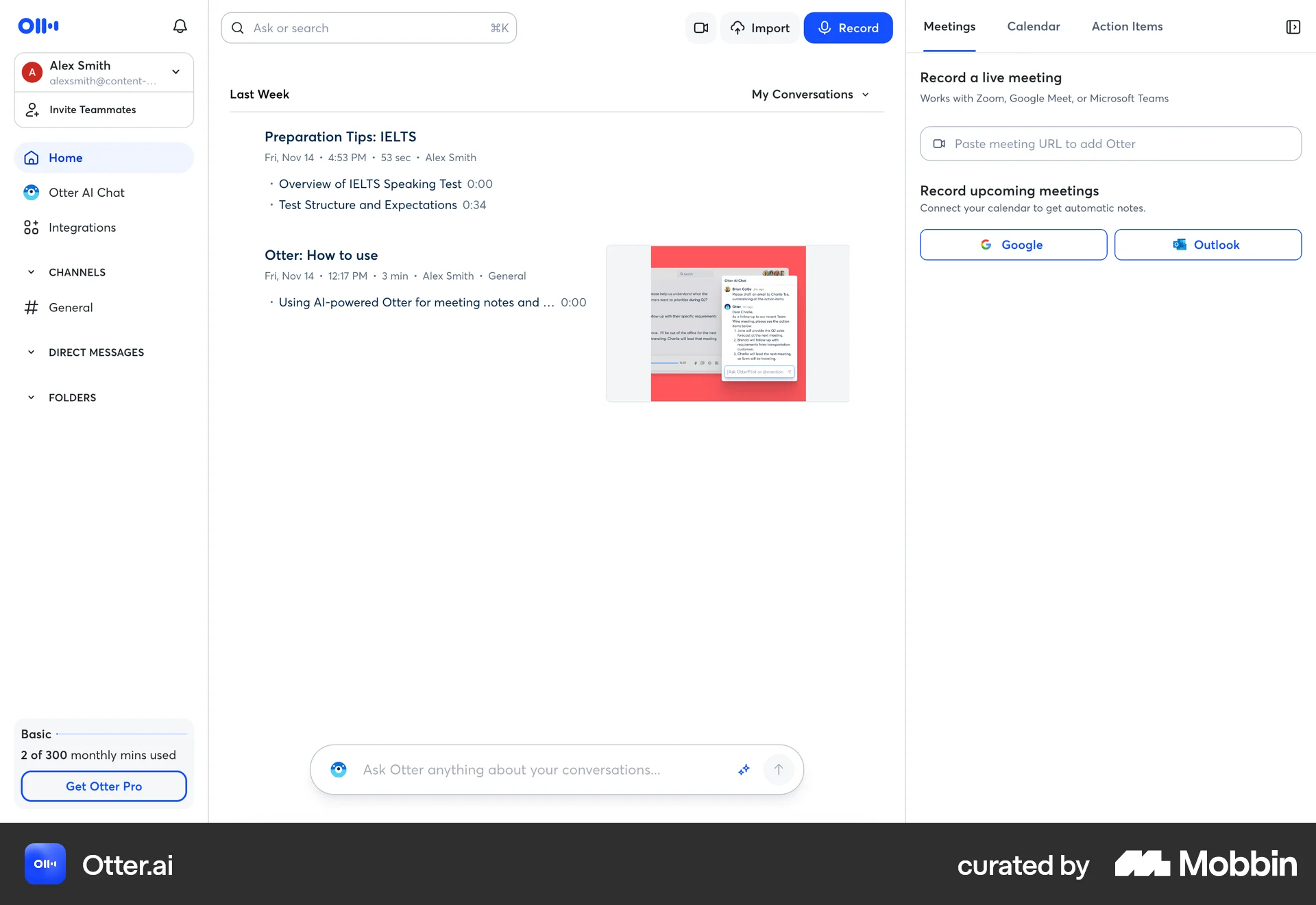
Task: Collapse the right panel with sidebar icon
Action: pos(1293,27)
